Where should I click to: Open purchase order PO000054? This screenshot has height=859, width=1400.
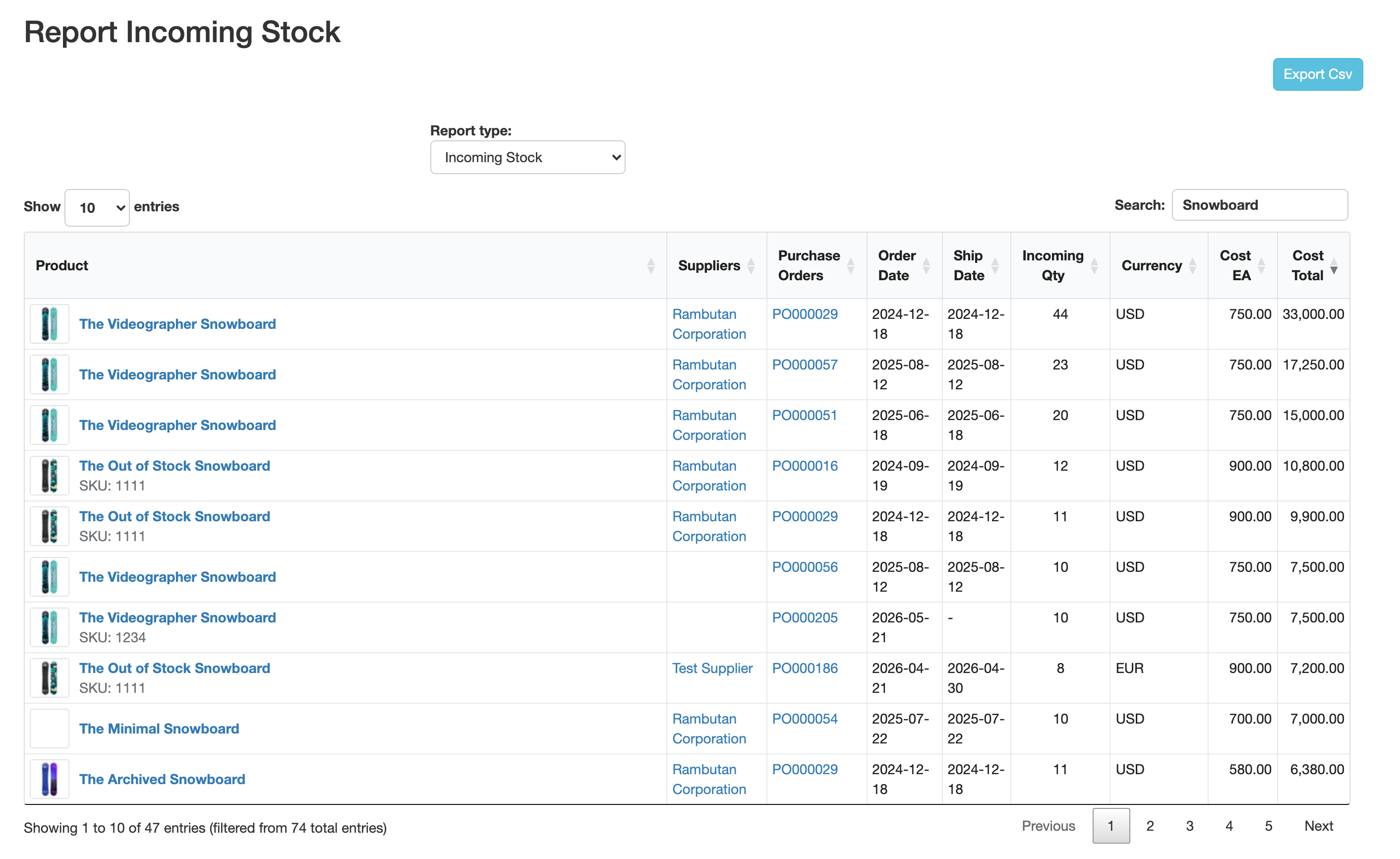(805, 719)
